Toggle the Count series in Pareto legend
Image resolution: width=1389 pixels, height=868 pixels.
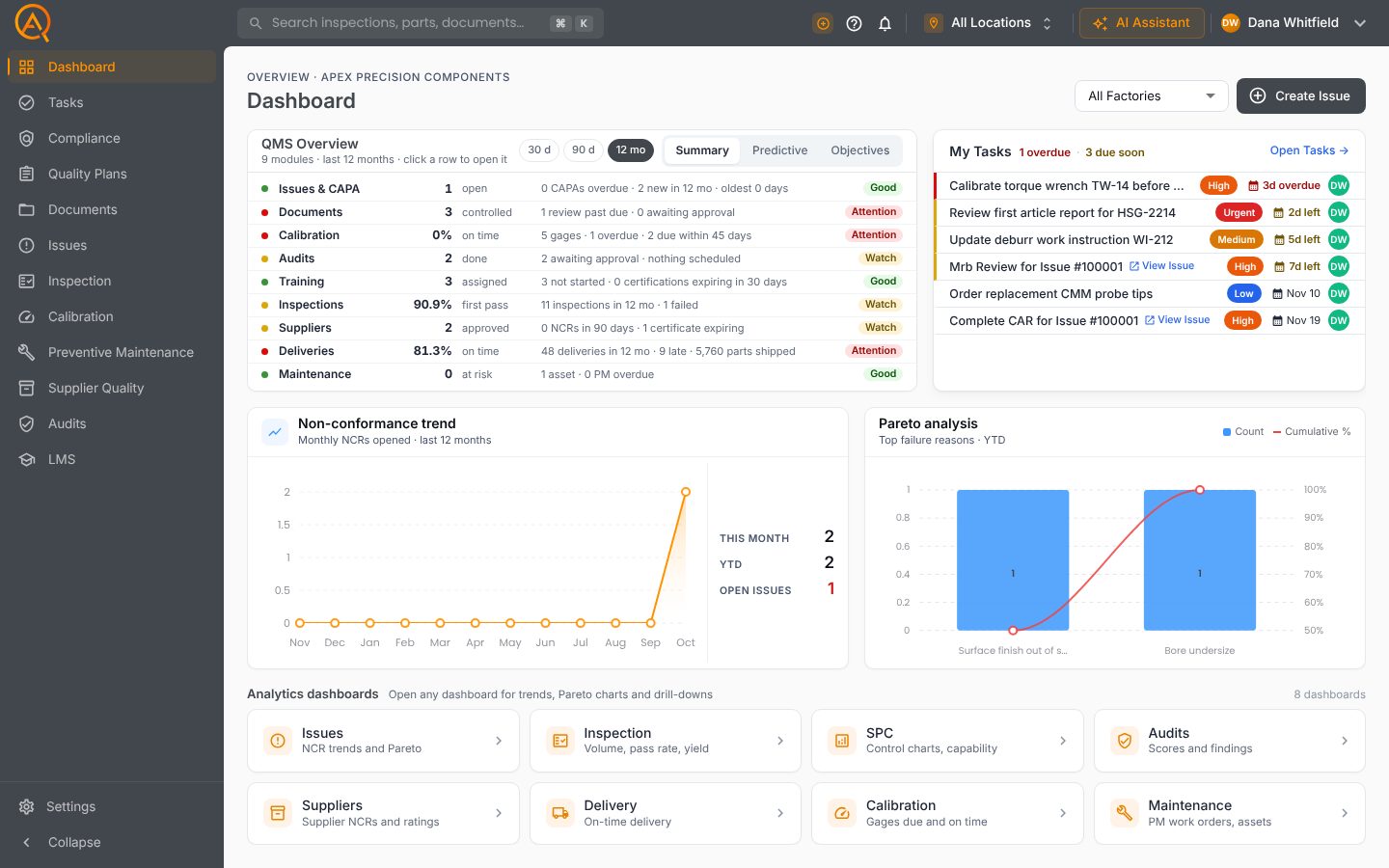coord(1243,432)
